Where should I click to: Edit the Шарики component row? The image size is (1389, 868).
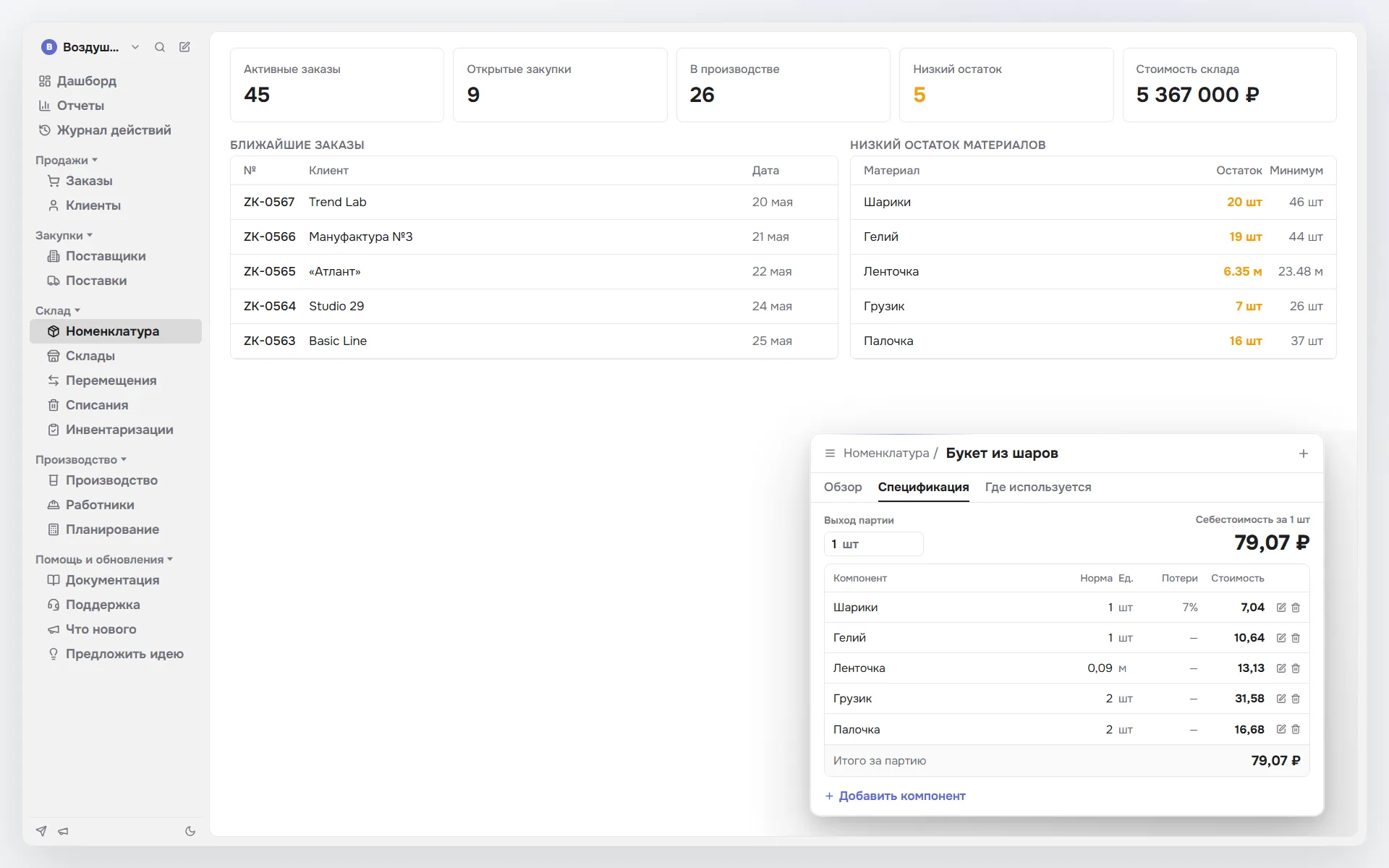point(1281,608)
